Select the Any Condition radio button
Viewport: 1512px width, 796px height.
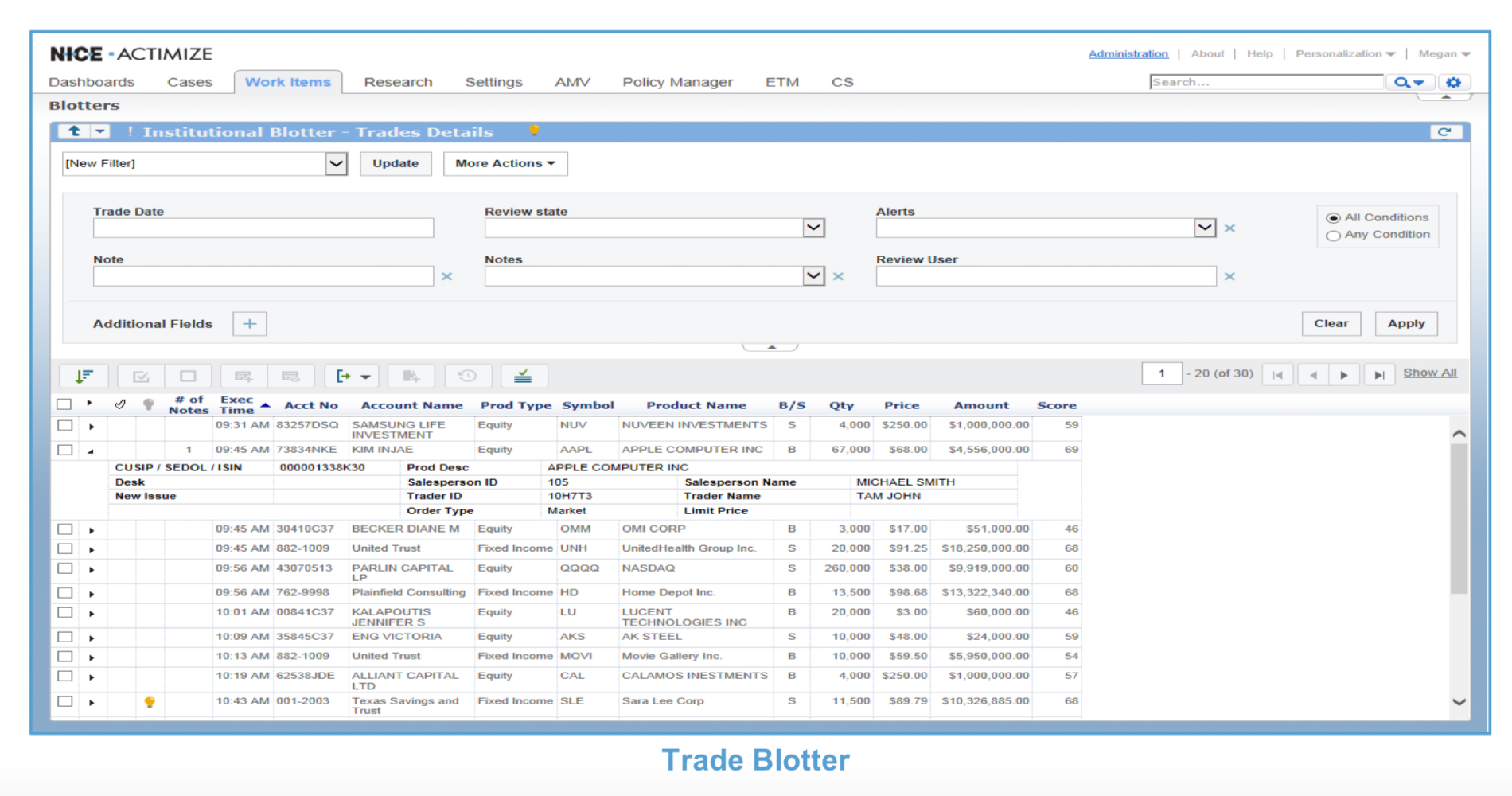pyautogui.click(x=1333, y=236)
